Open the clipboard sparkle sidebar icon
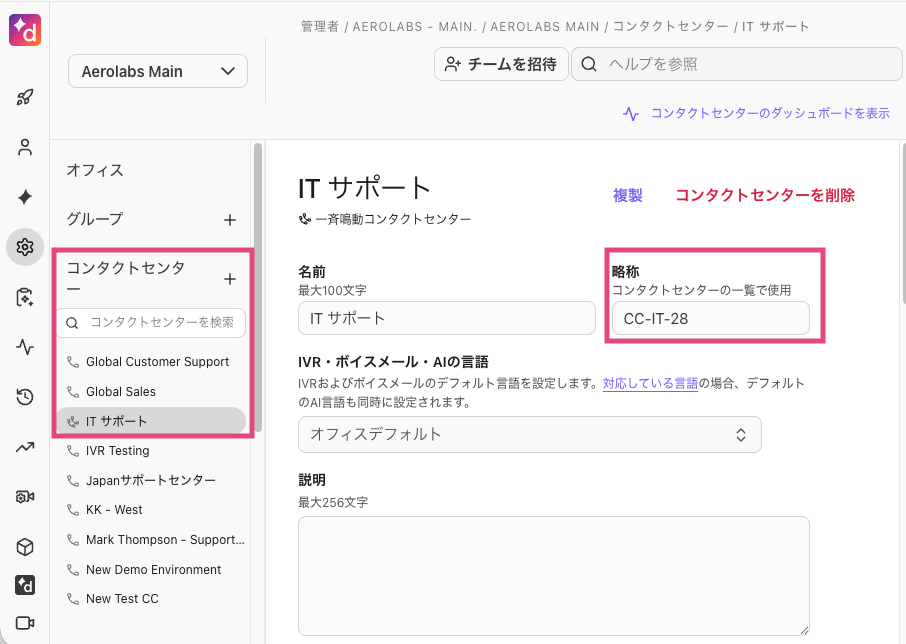Viewport: 906px width, 644px height. [x=25, y=297]
